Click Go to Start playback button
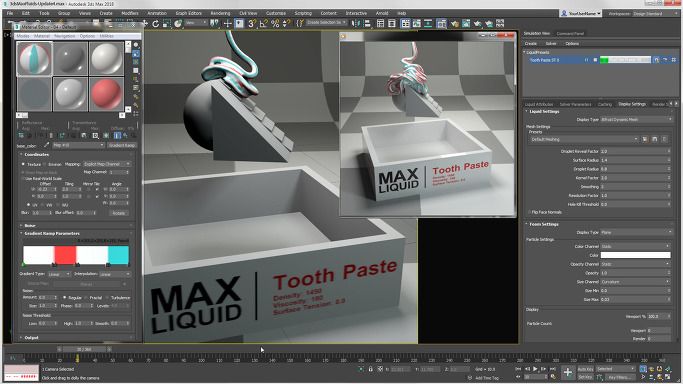Screen dimensions: 683x384 coord(518,369)
